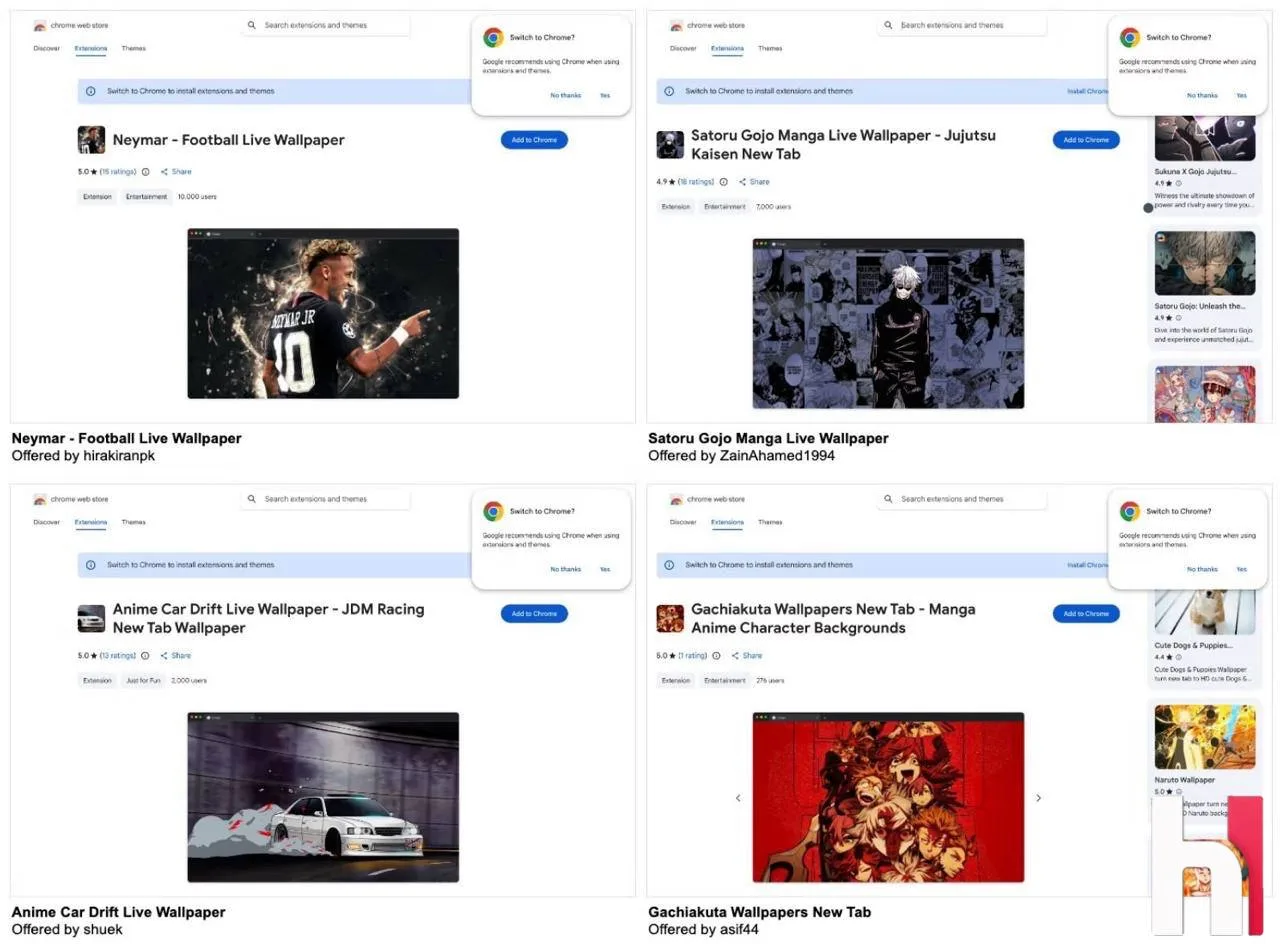The height and width of the screenshot is (944, 1280).
Task: Click info icon in Satoru Gojo page install banner
Action: coord(668,91)
